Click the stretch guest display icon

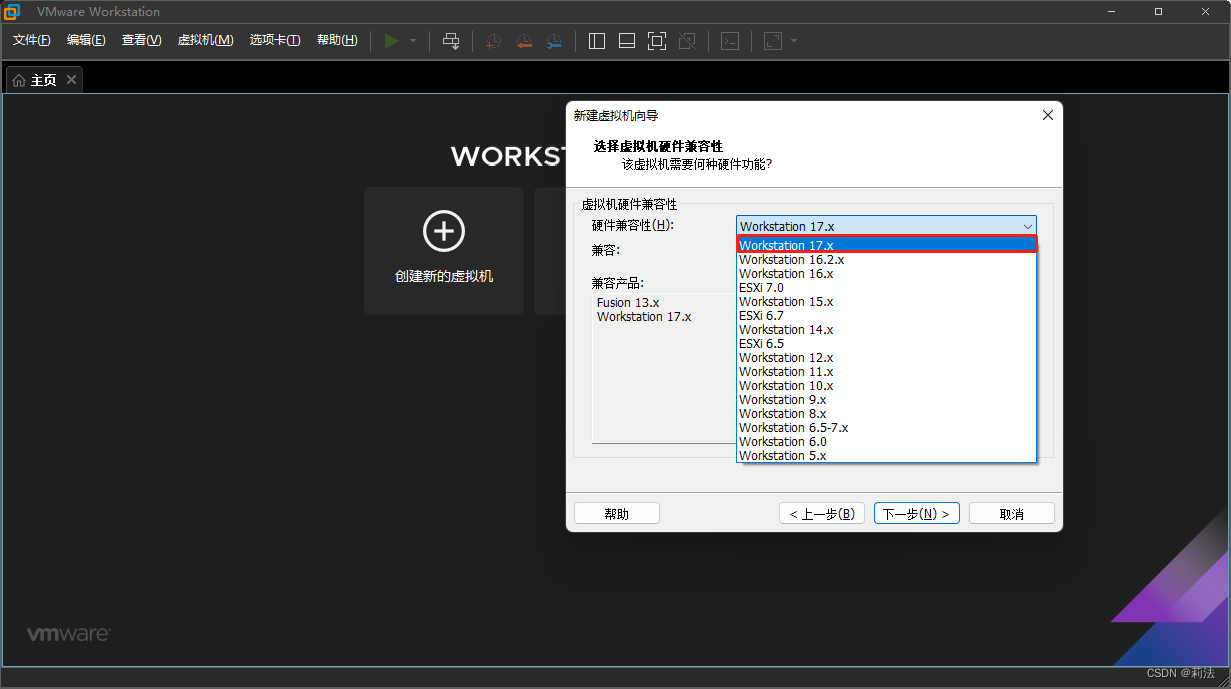tap(773, 41)
